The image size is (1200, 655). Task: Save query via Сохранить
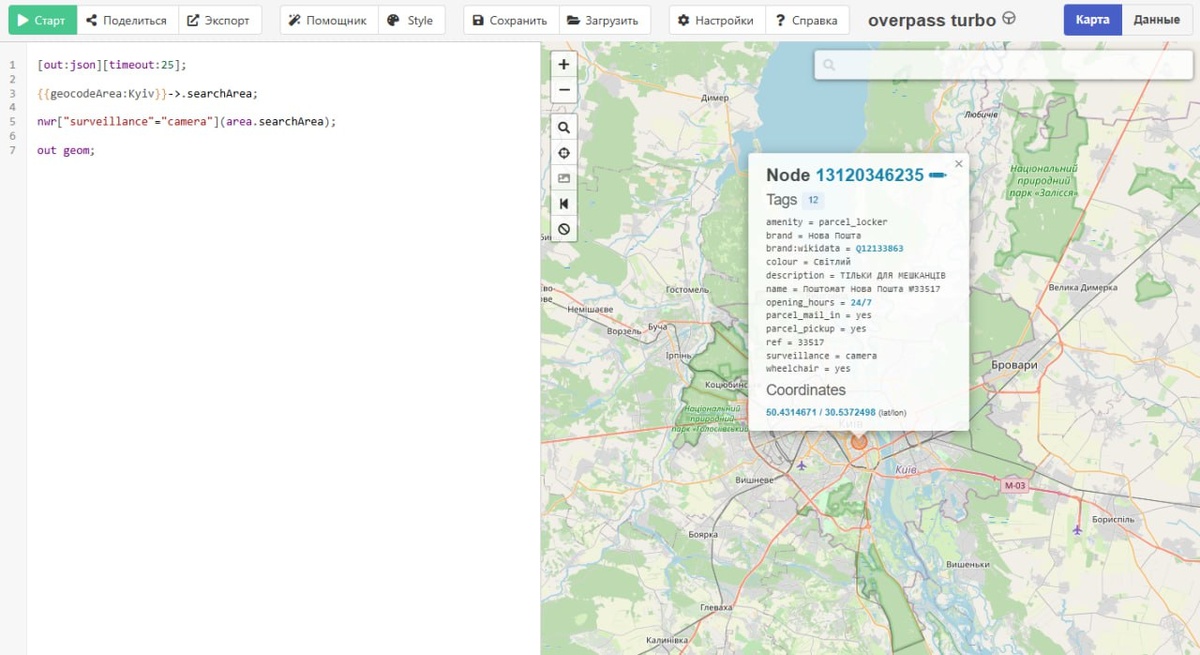[511, 20]
